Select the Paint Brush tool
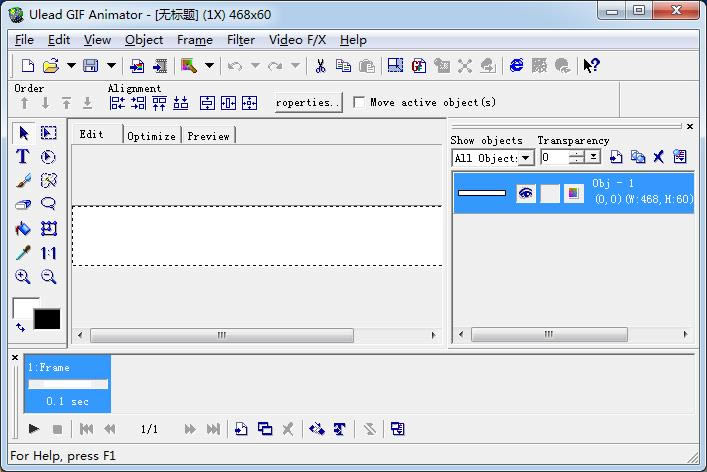Image resolution: width=707 pixels, height=472 pixels. click(x=23, y=180)
